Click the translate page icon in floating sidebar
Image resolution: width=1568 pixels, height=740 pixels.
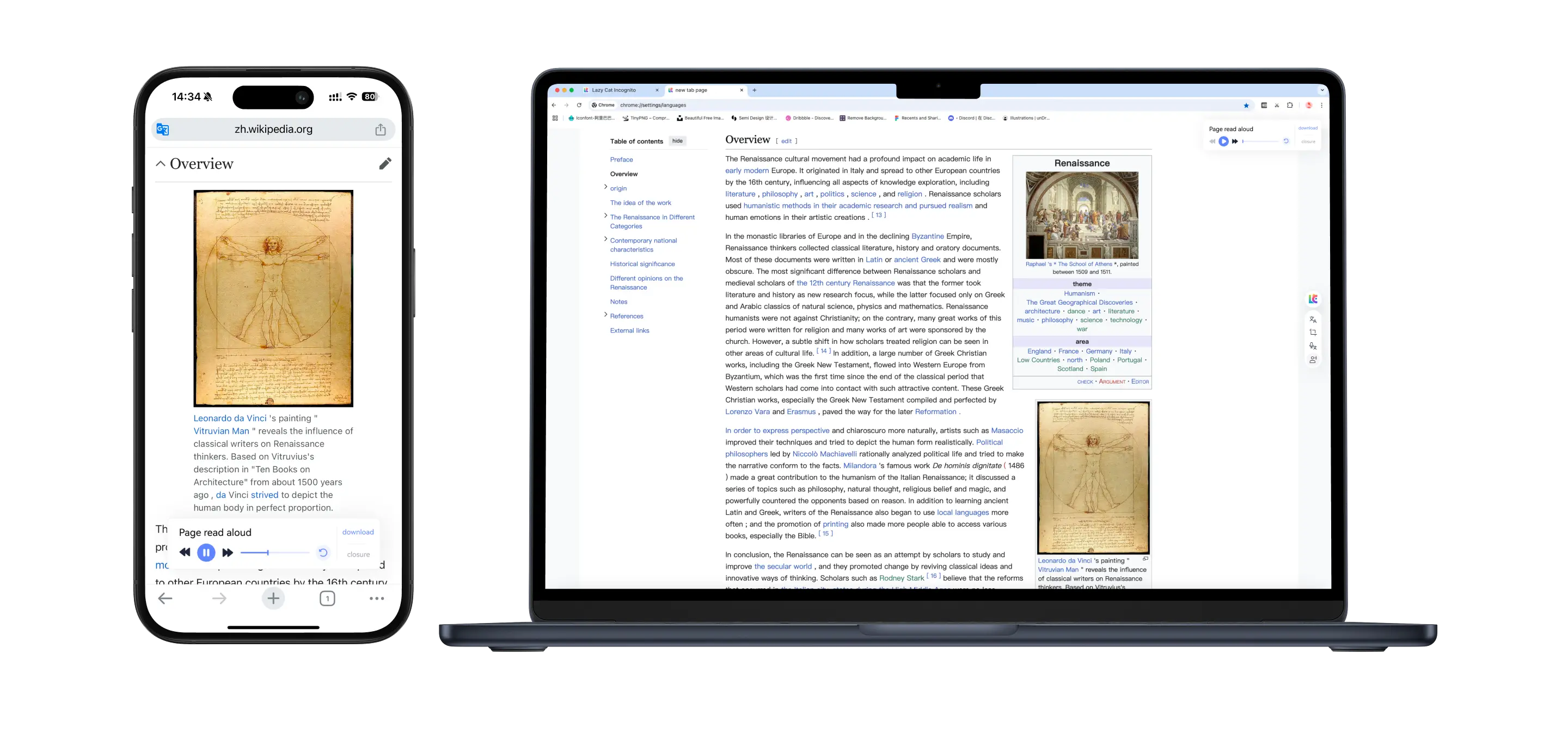[x=1313, y=319]
